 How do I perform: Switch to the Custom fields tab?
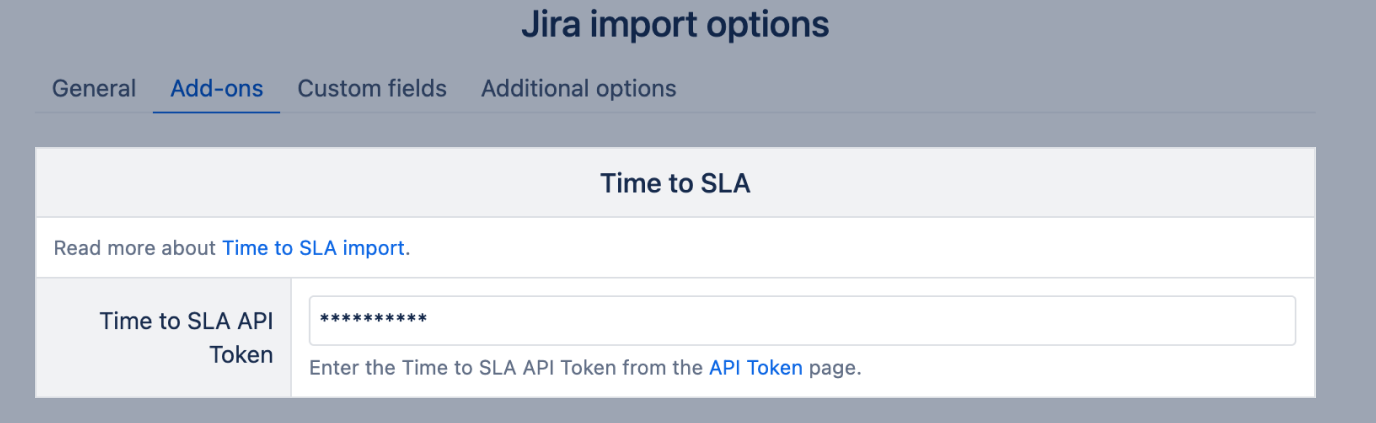tap(372, 88)
